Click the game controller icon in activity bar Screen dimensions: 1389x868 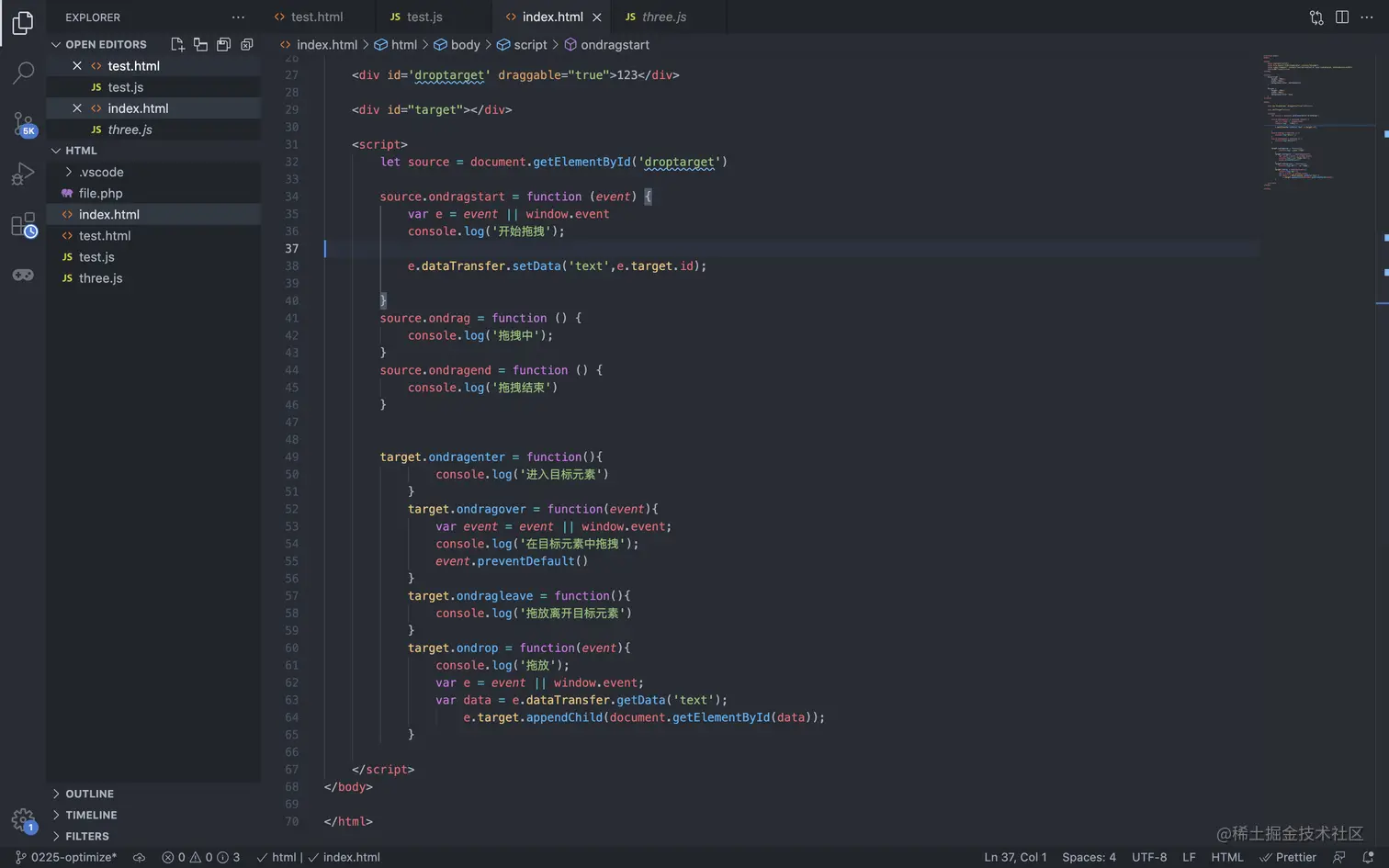(x=23, y=275)
